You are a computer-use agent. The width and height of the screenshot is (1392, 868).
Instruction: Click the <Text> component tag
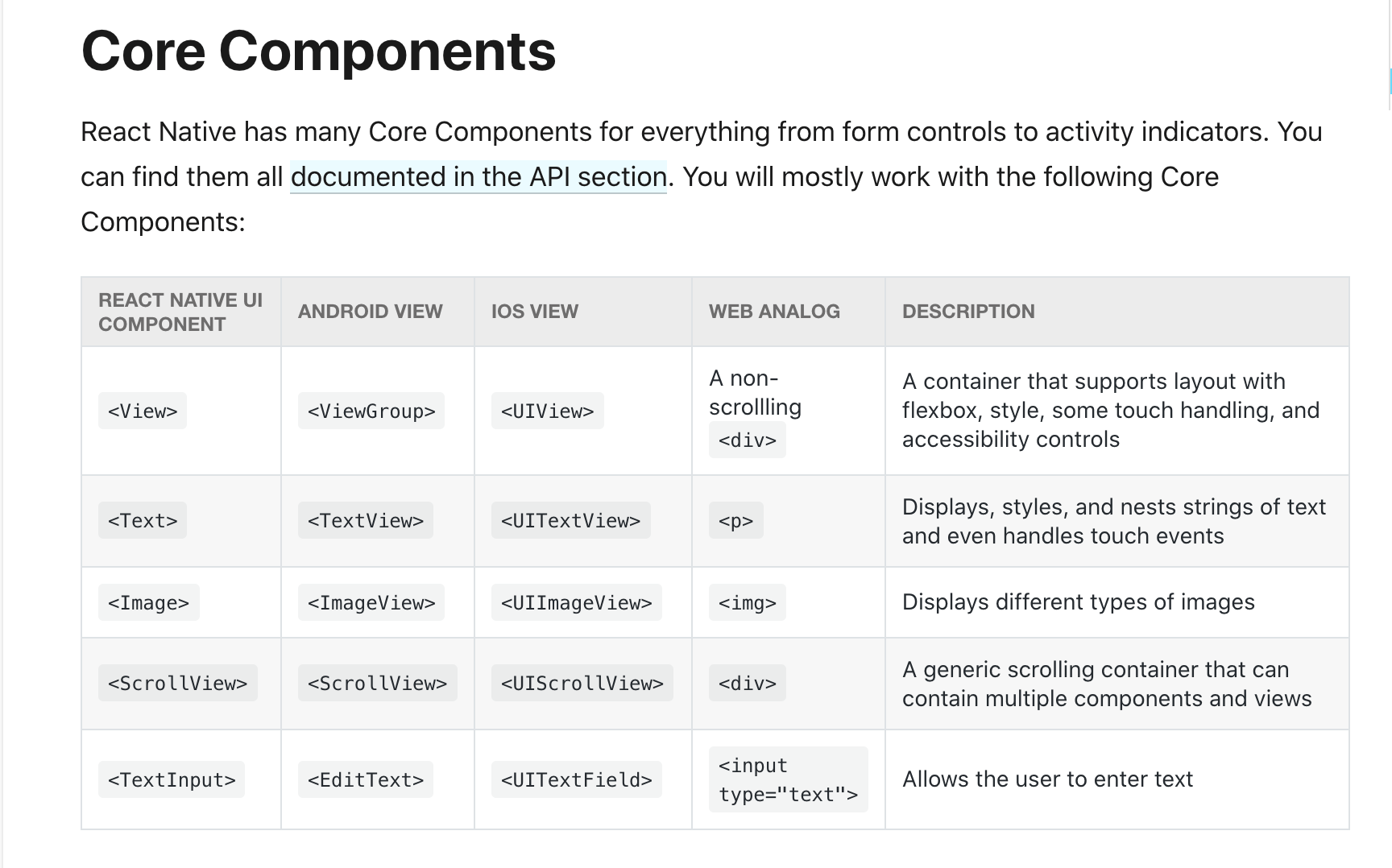[x=143, y=520]
